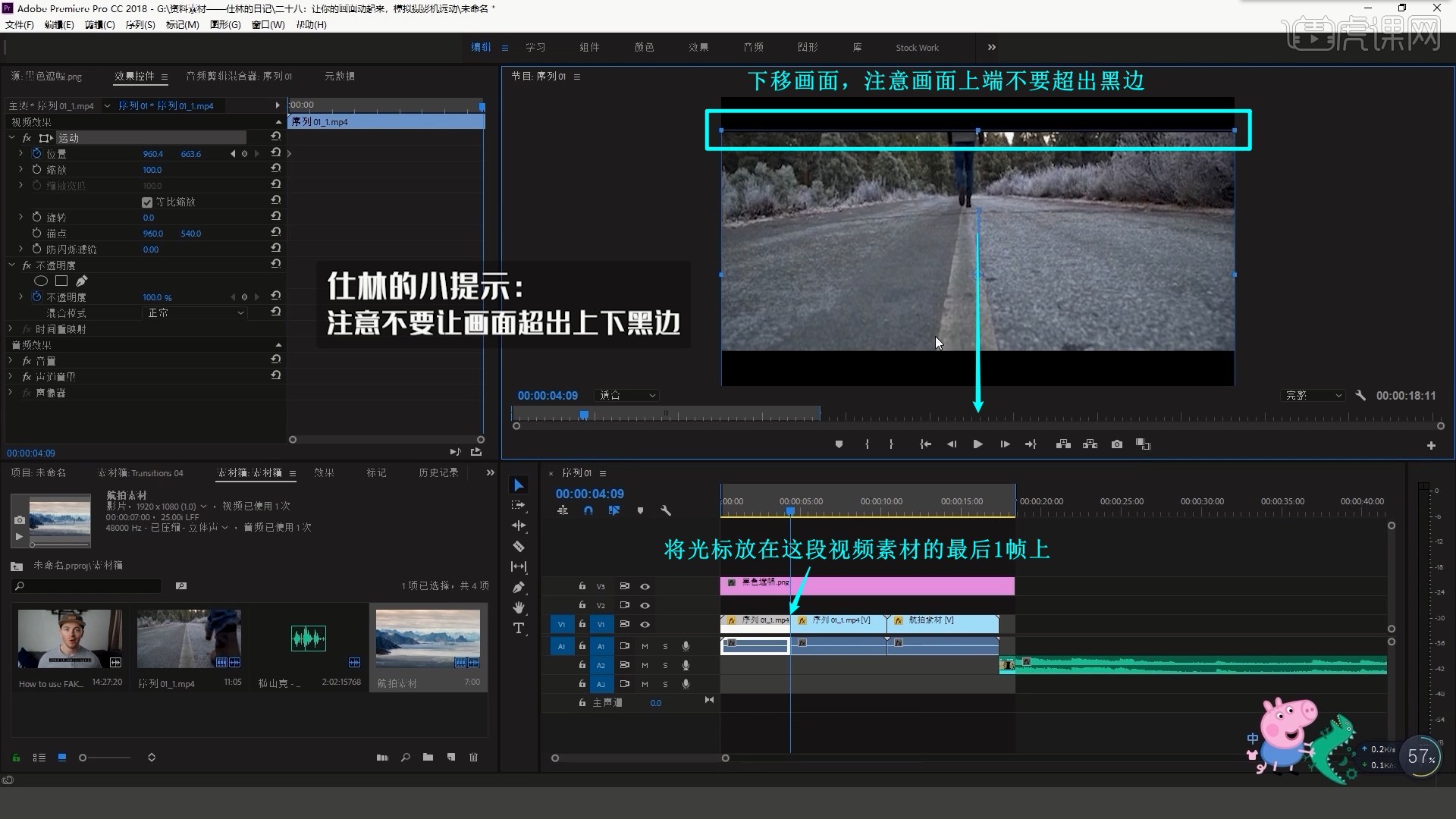The width and height of the screenshot is (1456, 819).
Task: Open the Sequence menu in menu bar
Action: pos(140,25)
